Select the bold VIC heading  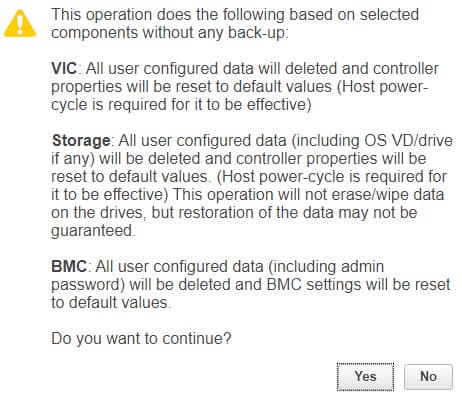[64, 69]
